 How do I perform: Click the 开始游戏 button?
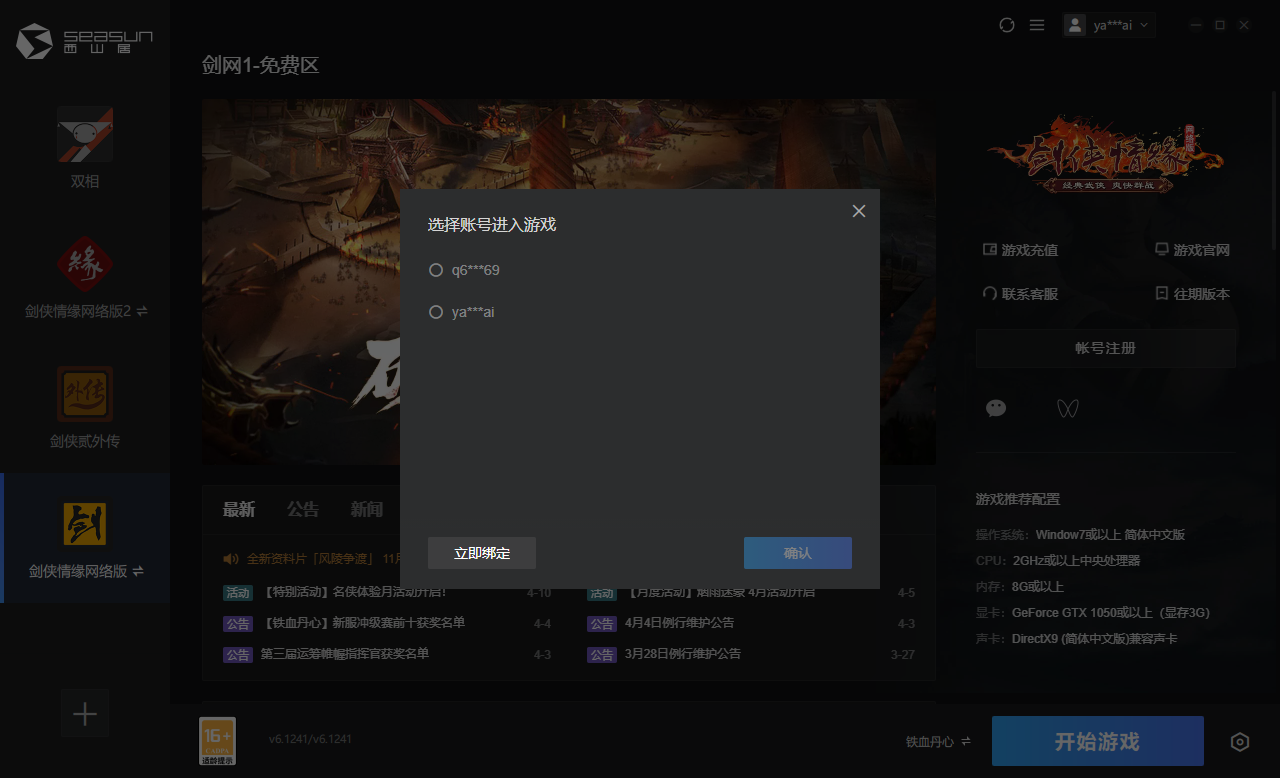click(x=1098, y=741)
